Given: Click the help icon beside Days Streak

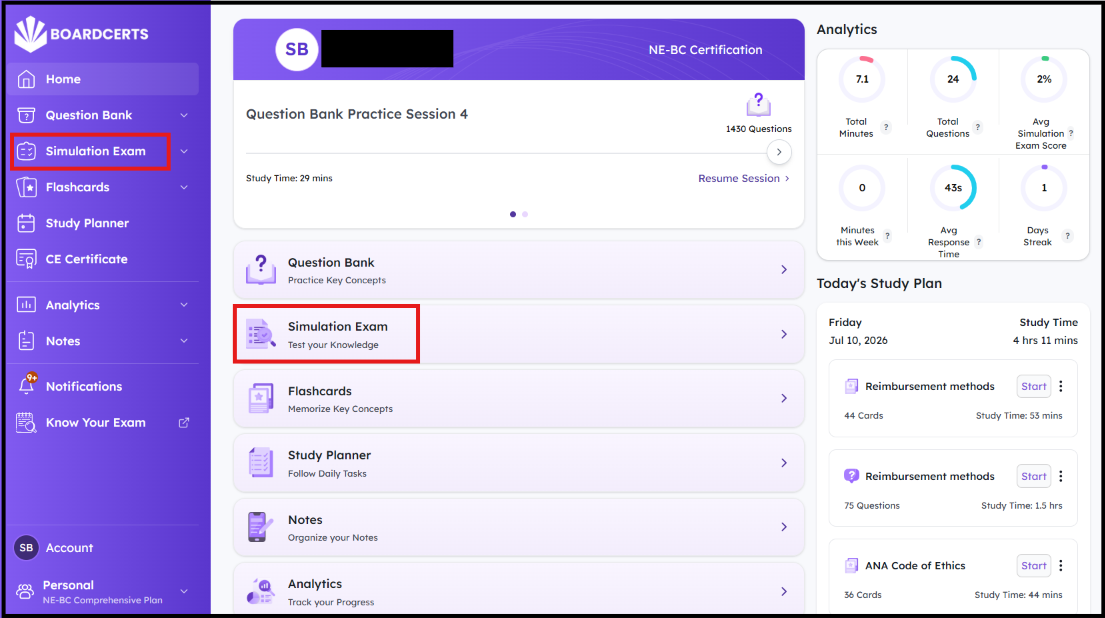Looking at the screenshot, I should [1068, 236].
